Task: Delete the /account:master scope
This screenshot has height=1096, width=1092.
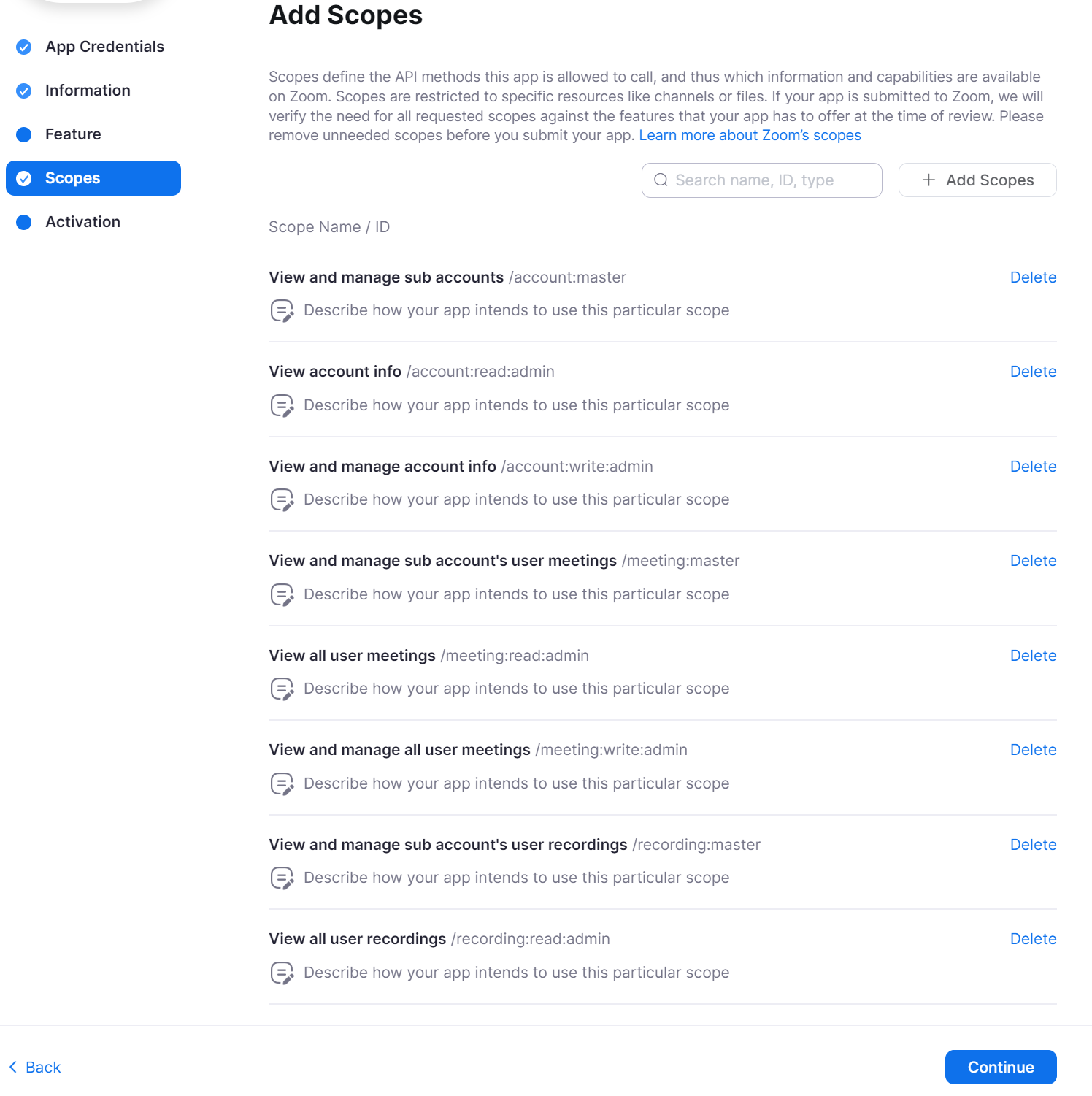Action: pos(1033,277)
